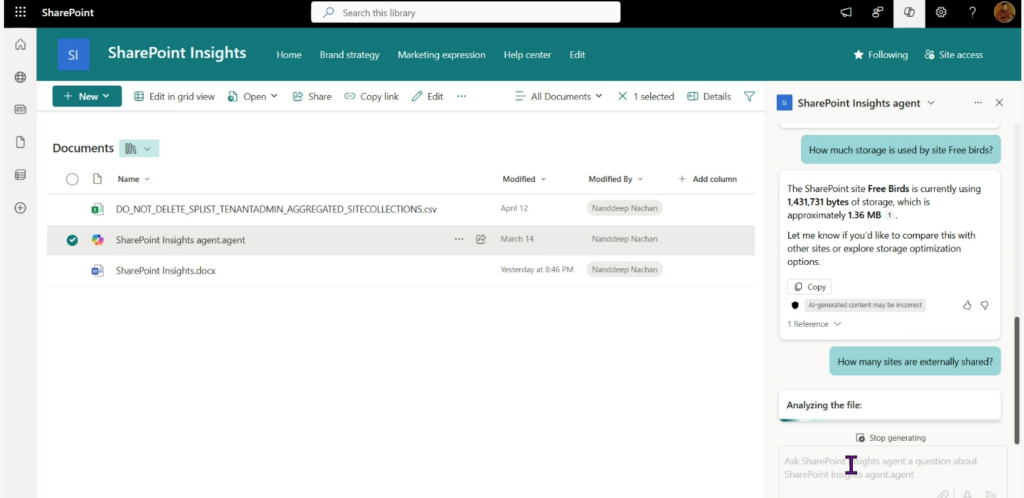Go to Home icon in left rail
Viewport: 1024px width, 498px height.
tap(20, 44)
